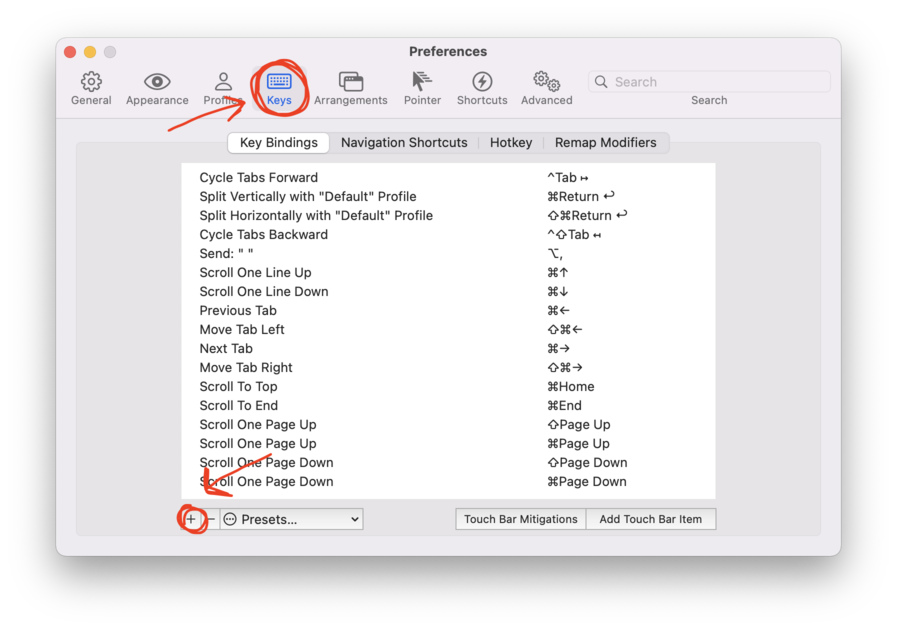Open the Profiles preferences pane
This screenshot has width=897, height=630.
click(x=222, y=88)
